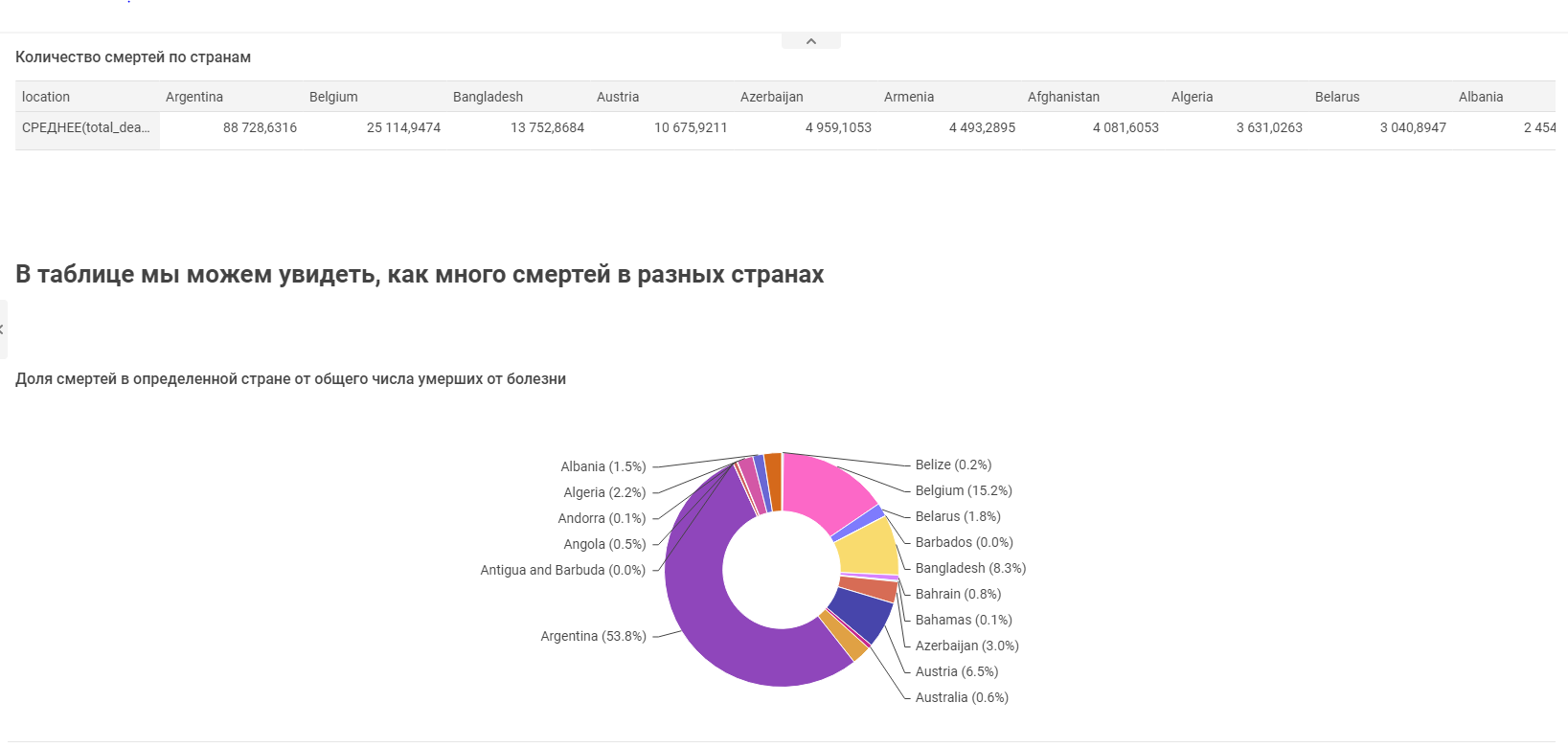Select cell value 4 493,2895

[x=982, y=127]
